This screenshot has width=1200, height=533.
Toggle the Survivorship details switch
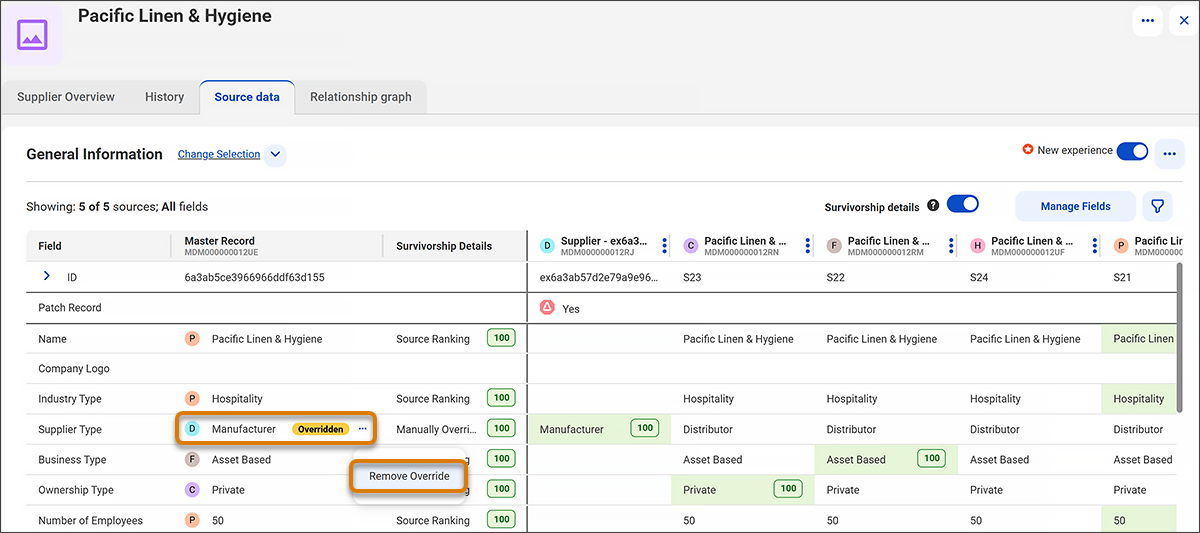point(962,204)
